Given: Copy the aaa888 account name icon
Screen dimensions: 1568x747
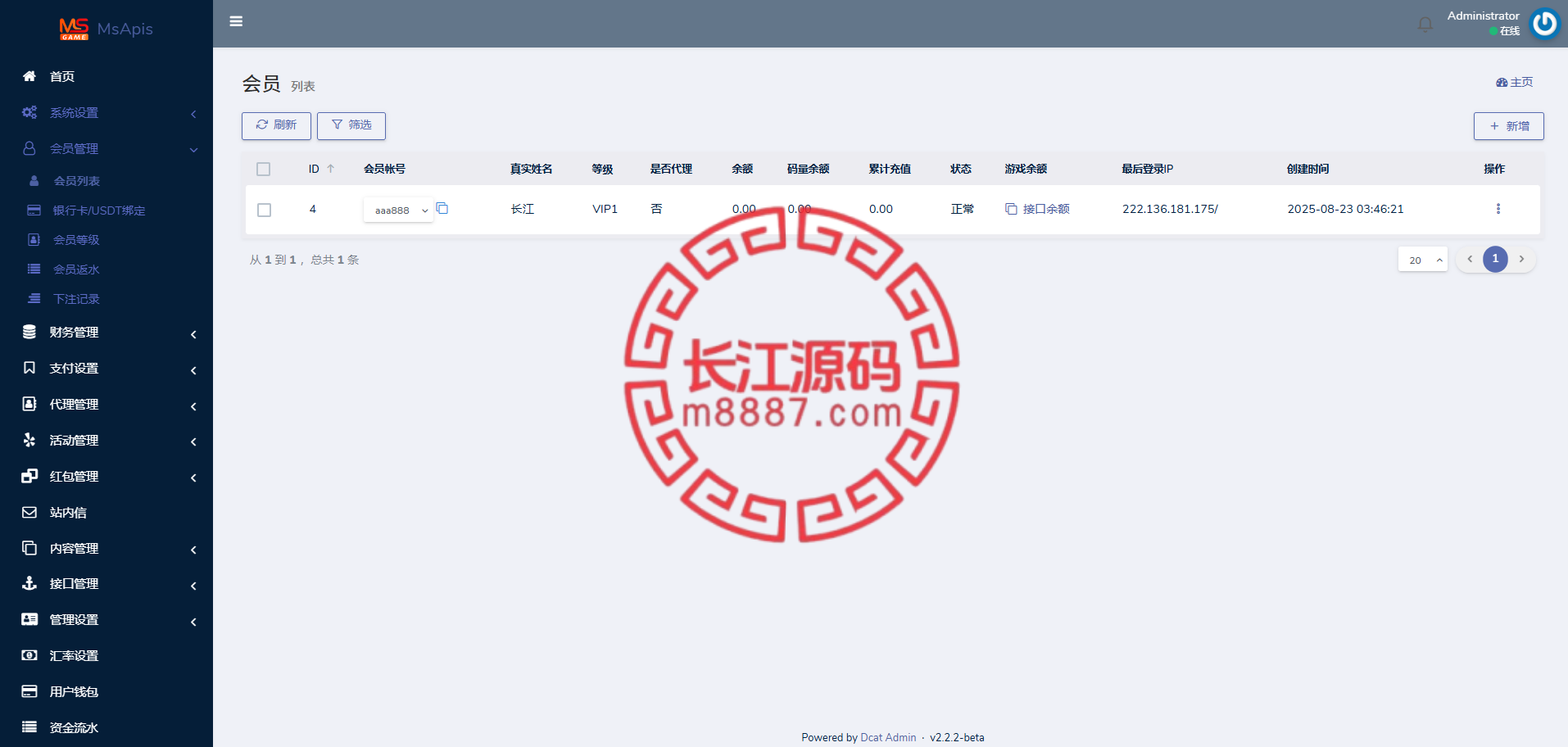Looking at the screenshot, I should (x=442, y=208).
